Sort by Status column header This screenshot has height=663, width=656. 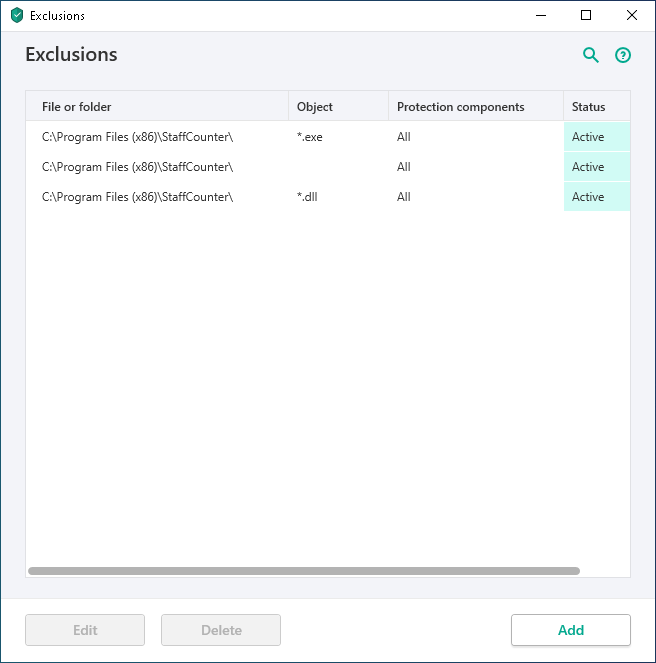point(597,107)
